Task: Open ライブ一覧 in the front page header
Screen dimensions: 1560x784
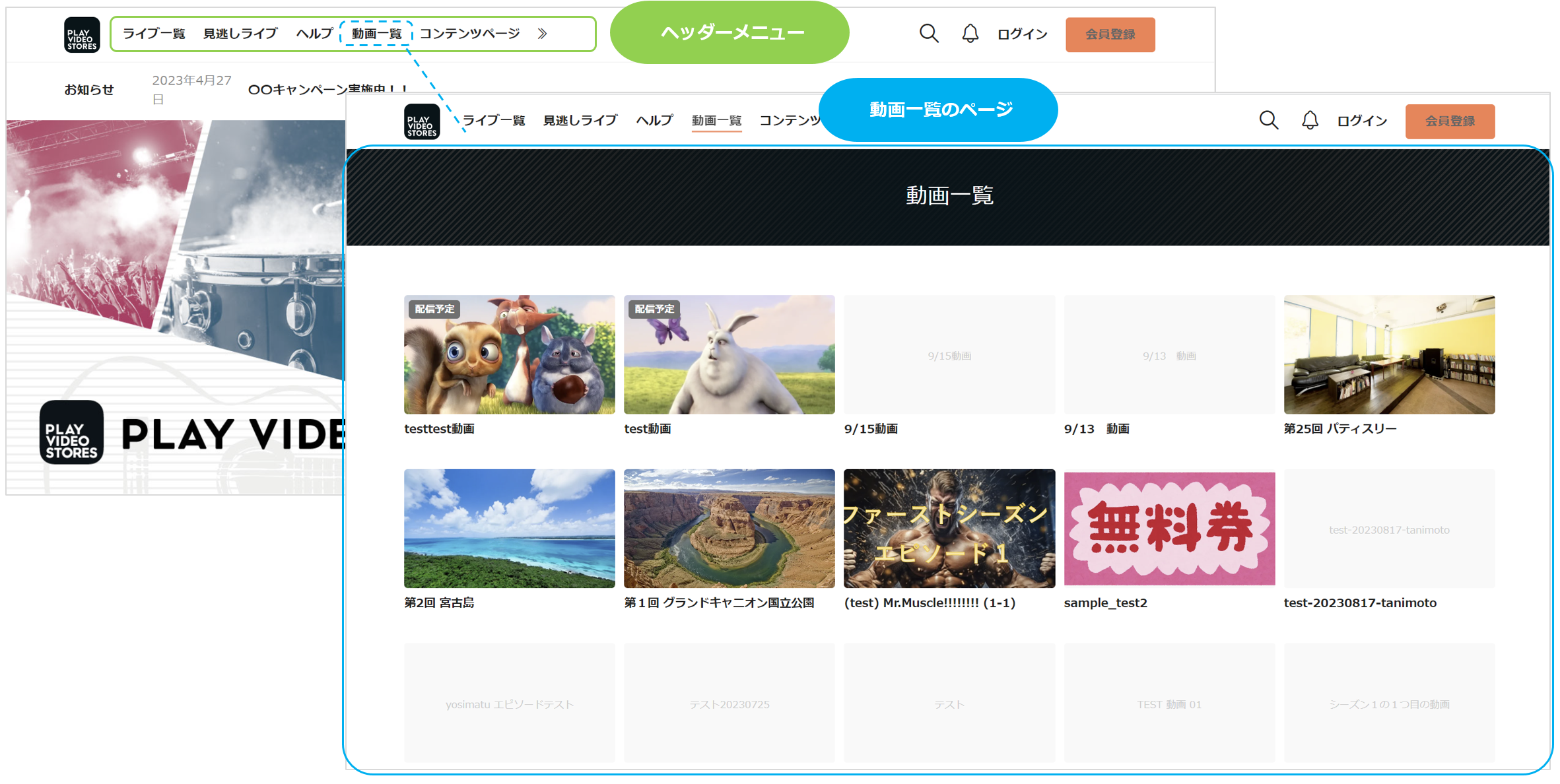Action: click(x=493, y=121)
